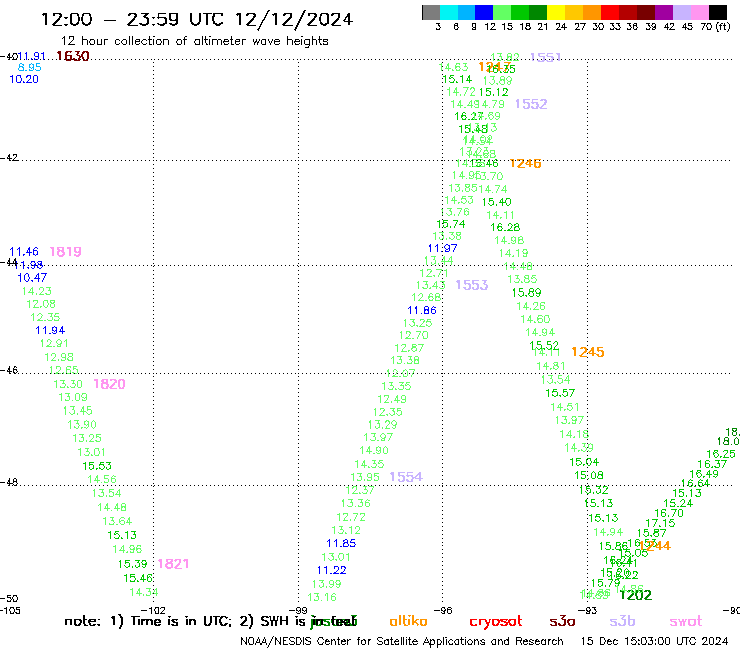Image resolution: width=740 pixels, height=650 pixels.
Task: Click the green '15.74' wave height
Action: [x=451, y=224]
